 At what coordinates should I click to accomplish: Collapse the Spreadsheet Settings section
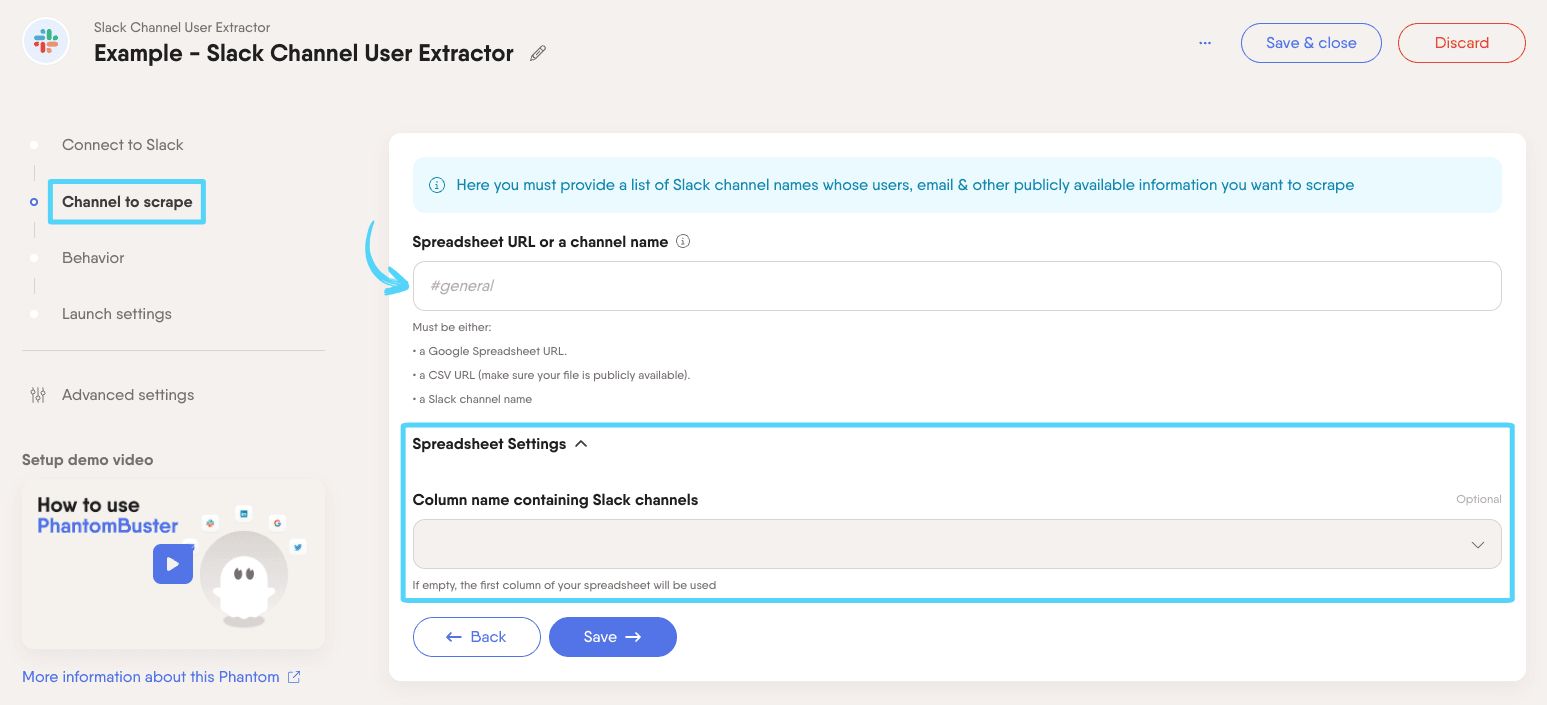[x=500, y=444]
